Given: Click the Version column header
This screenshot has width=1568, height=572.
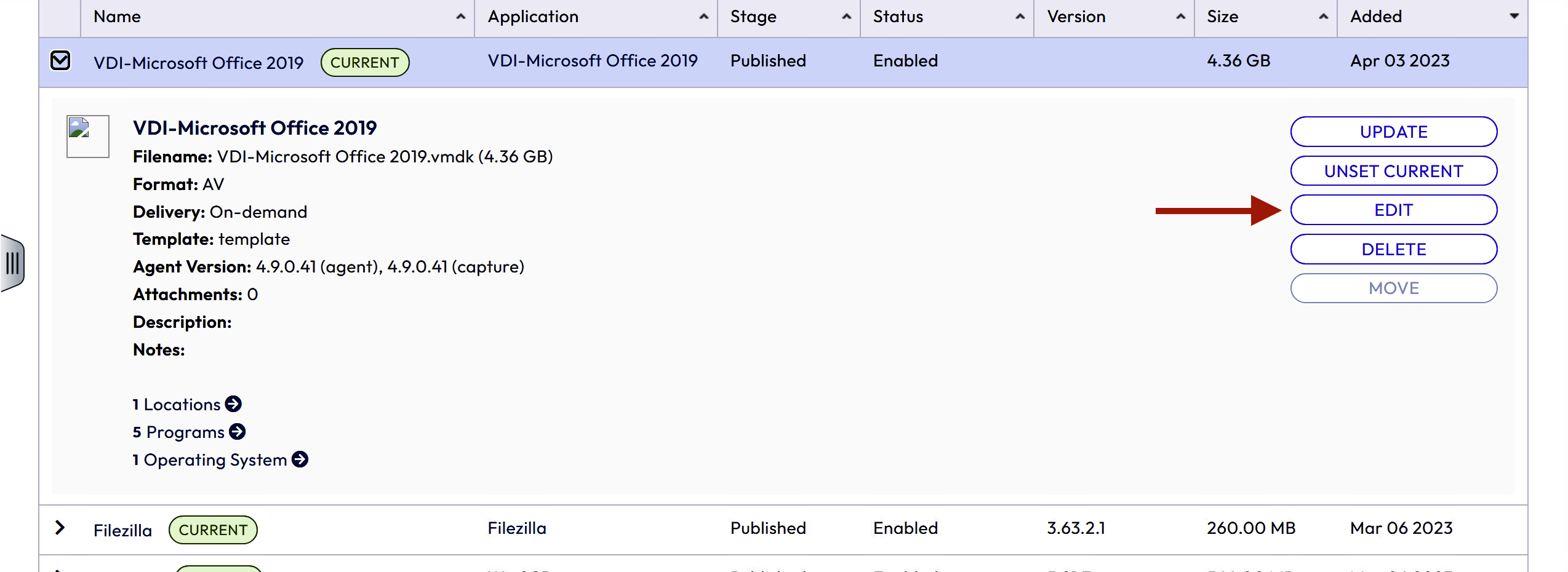Looking at the screenshot, I should pos(1076,17).
